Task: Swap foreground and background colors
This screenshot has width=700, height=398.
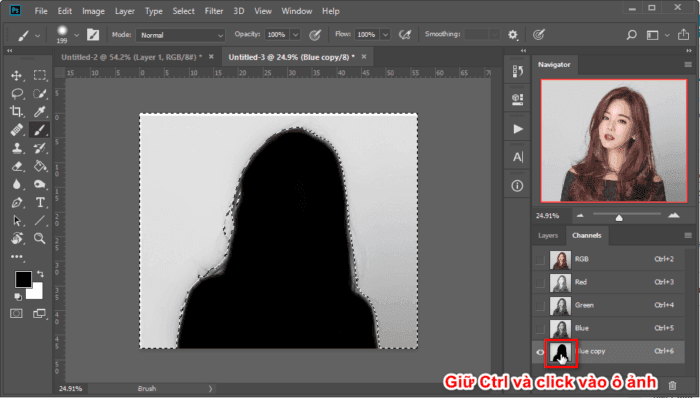Action: pos(40,274)
